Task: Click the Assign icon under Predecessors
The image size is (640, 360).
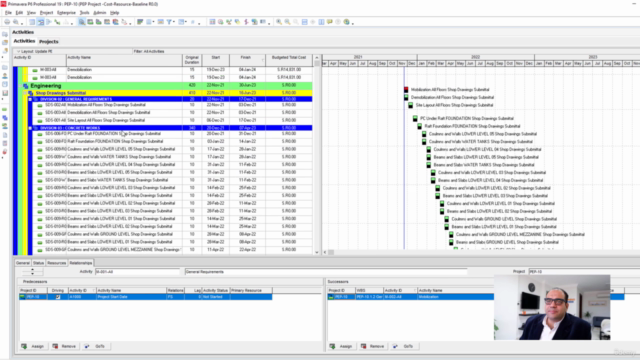Action: 24,346
